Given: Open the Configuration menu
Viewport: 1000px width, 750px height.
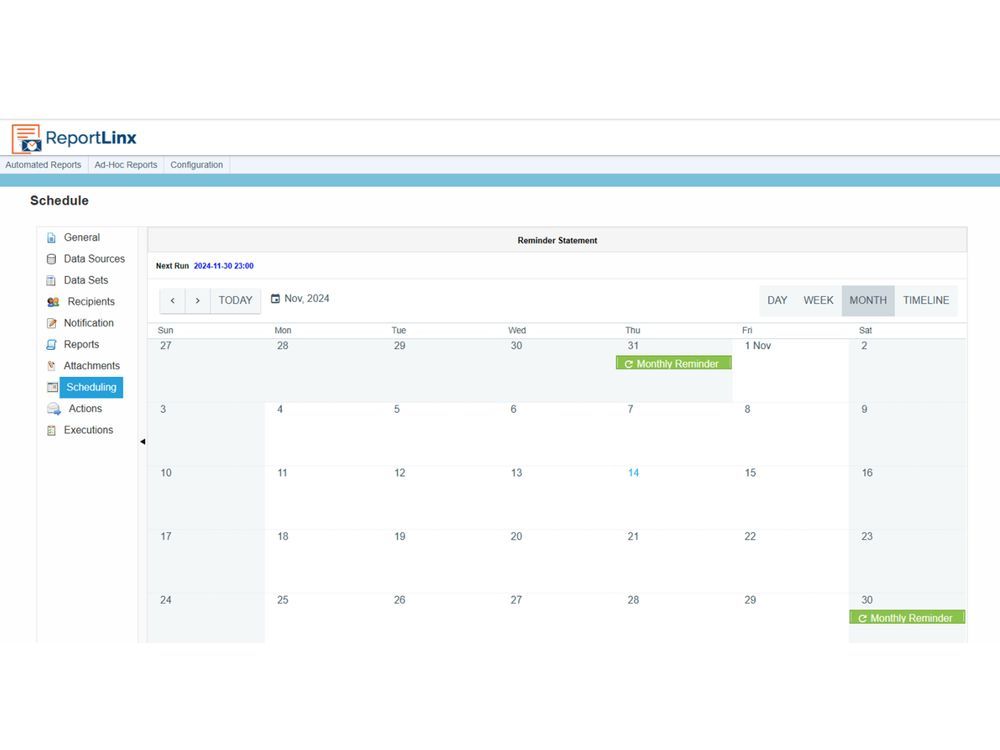Looking at the screenshot, I should click(196, 165).
